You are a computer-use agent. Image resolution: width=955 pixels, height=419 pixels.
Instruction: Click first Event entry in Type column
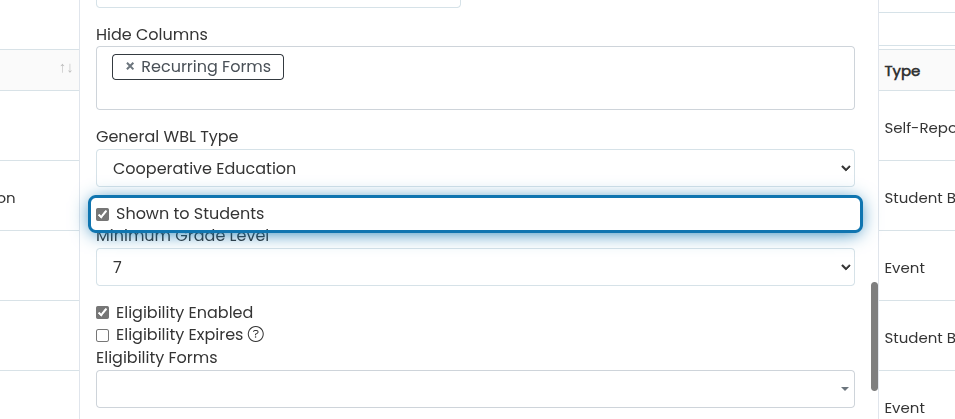click(x=904, y=268)
